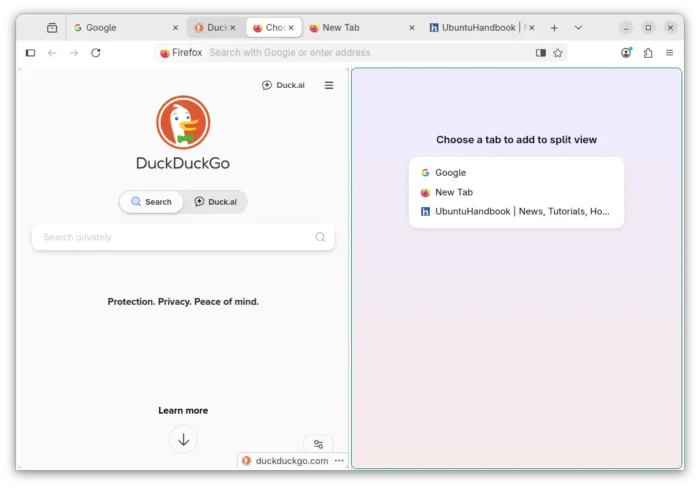Viewport: 700px width, 488px height.
Task: Close the New Tab tab
Action: (x=411, y=28)
